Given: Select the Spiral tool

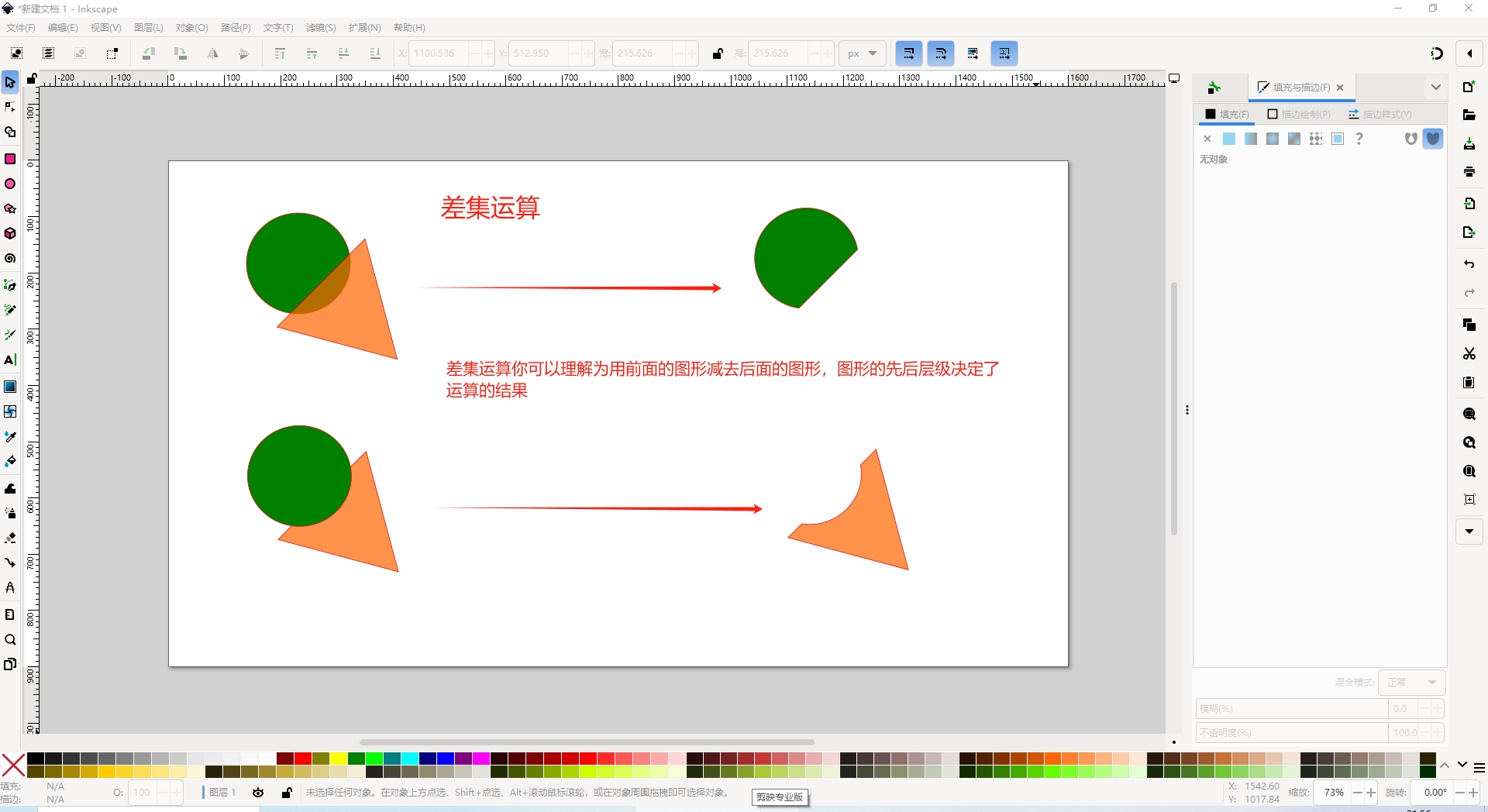Looking at the screenshot, I should [x=10, y=259].
